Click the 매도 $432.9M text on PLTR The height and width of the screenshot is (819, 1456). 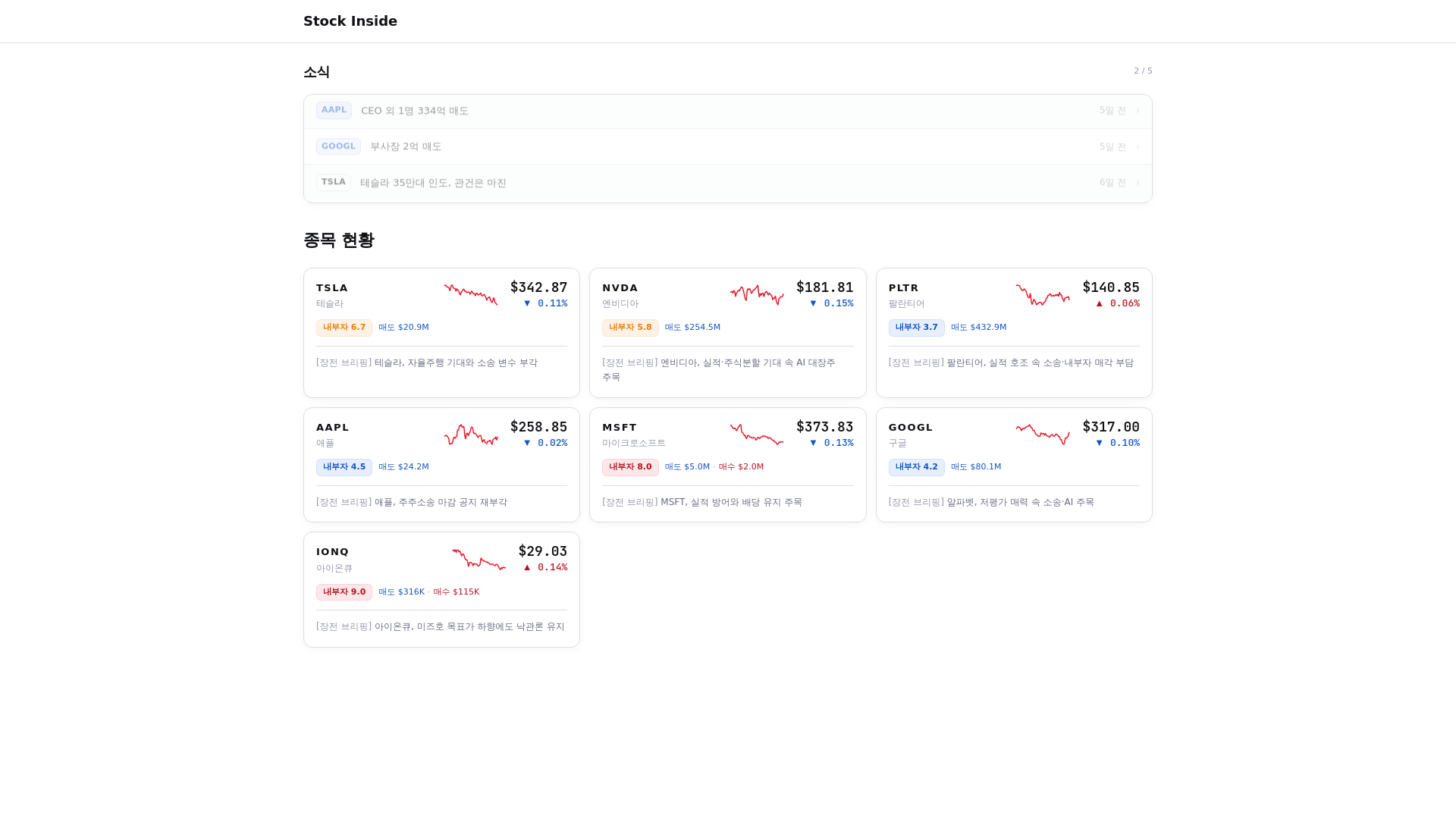pos(978,328)
